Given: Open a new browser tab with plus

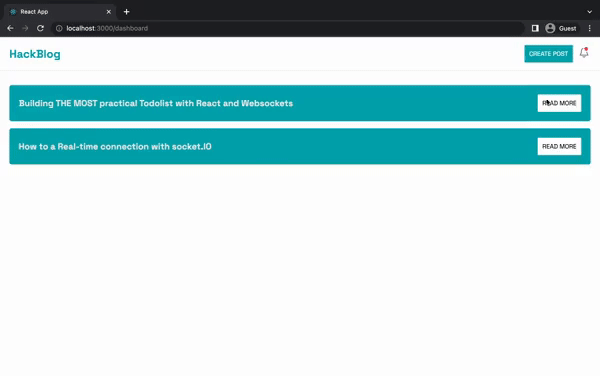Looking at the screenshot, I should [x=127, y=12].
